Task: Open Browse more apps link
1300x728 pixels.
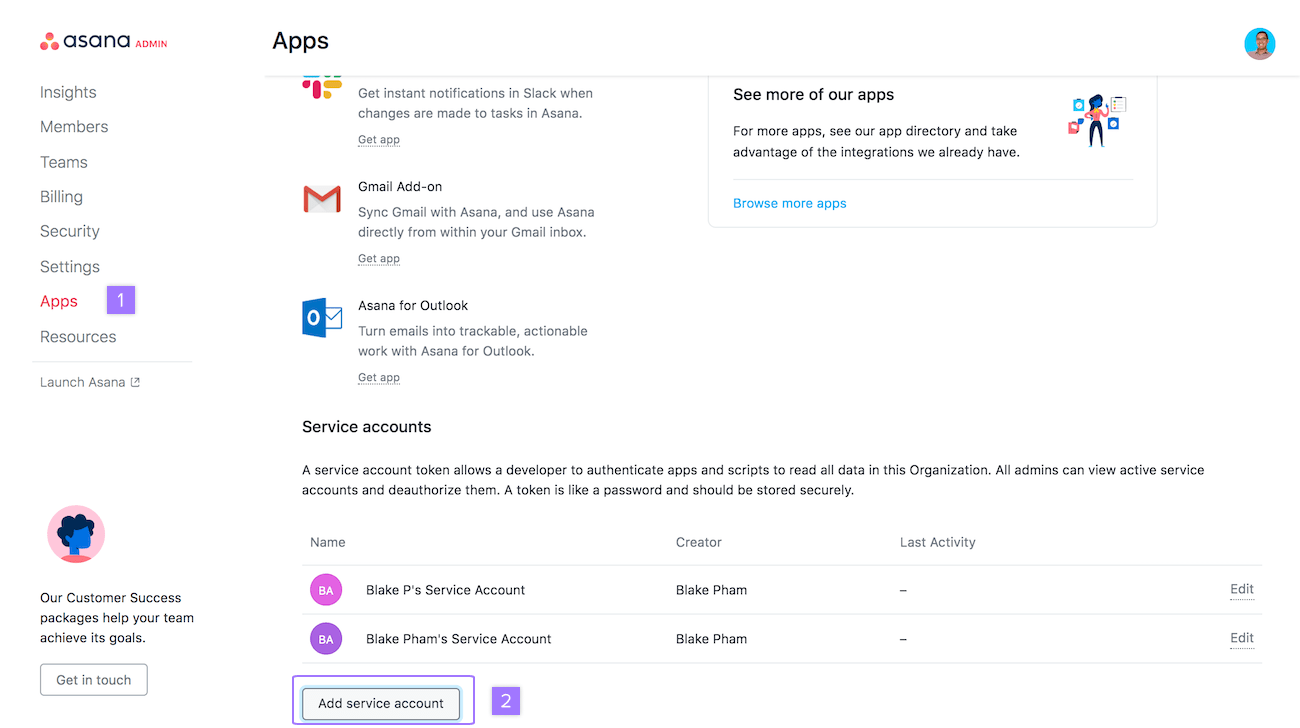Action: (x=790, y=203)
